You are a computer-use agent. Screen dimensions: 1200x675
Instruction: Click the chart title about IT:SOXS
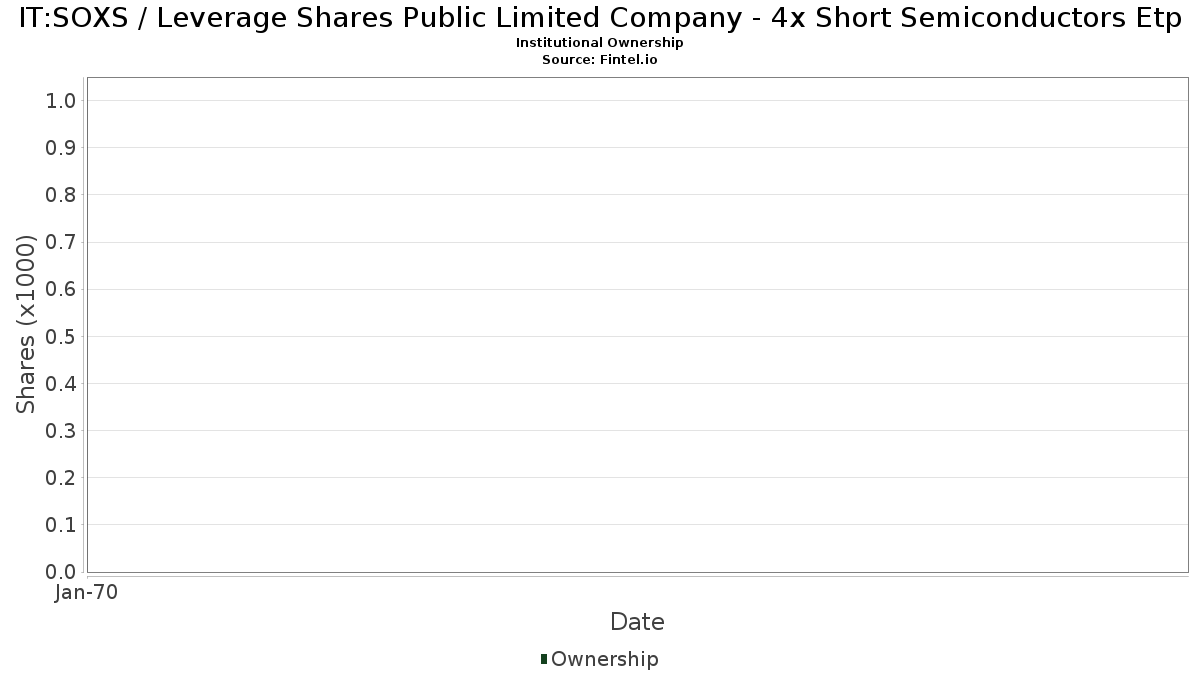click(x=600, y=20)
